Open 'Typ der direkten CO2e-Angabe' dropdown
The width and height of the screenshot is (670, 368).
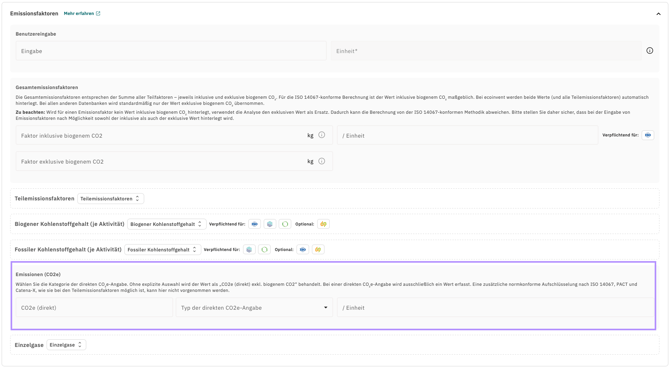(x=254, y=308)
